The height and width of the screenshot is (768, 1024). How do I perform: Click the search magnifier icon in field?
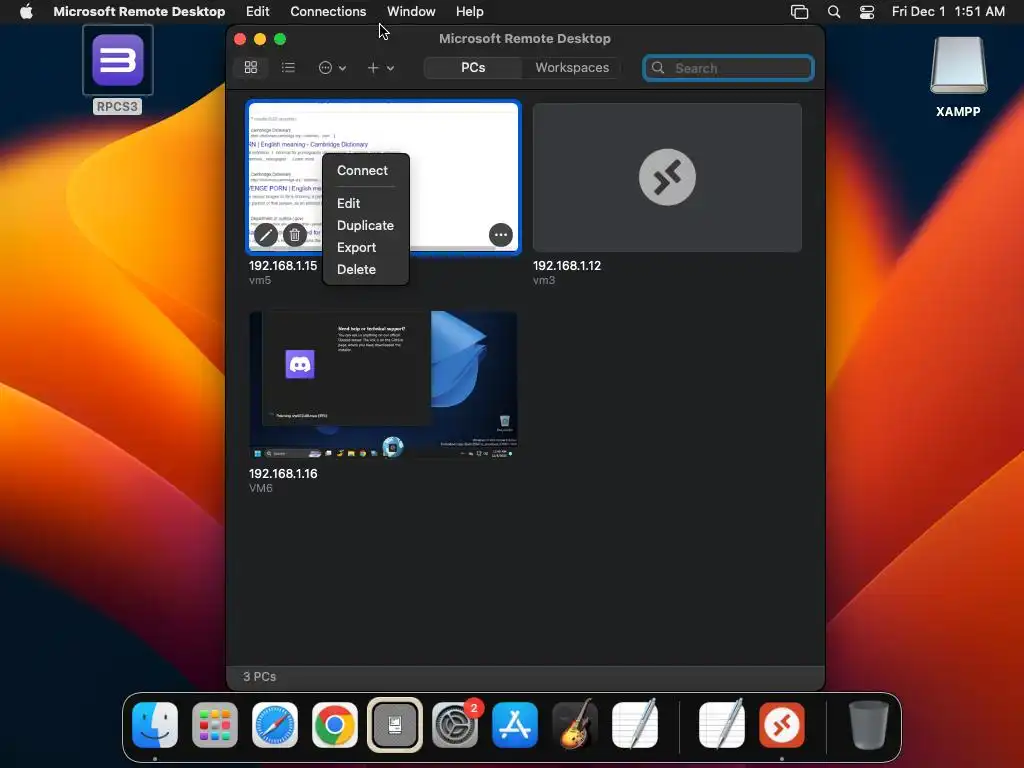658,68
